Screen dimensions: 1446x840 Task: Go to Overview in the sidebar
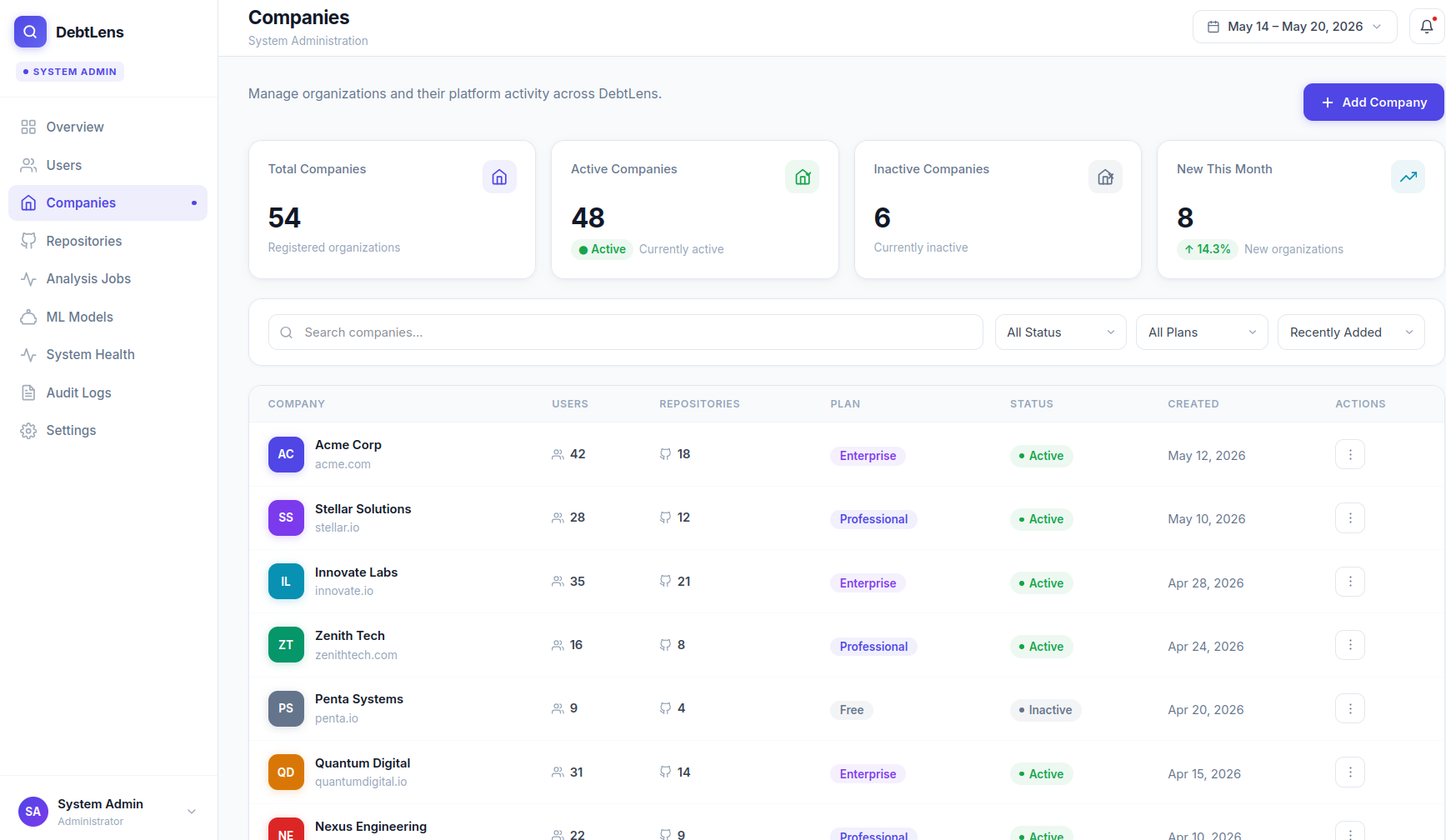(108, 127)
